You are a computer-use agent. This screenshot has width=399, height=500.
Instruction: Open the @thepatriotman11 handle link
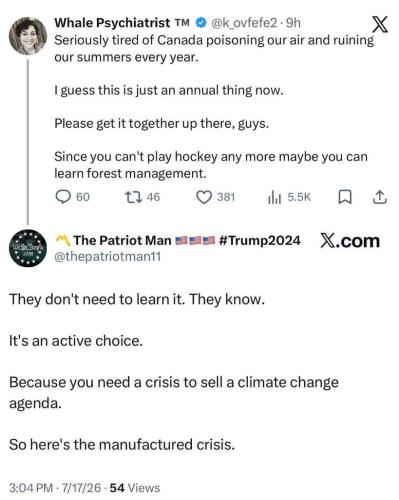pos(107,257)
